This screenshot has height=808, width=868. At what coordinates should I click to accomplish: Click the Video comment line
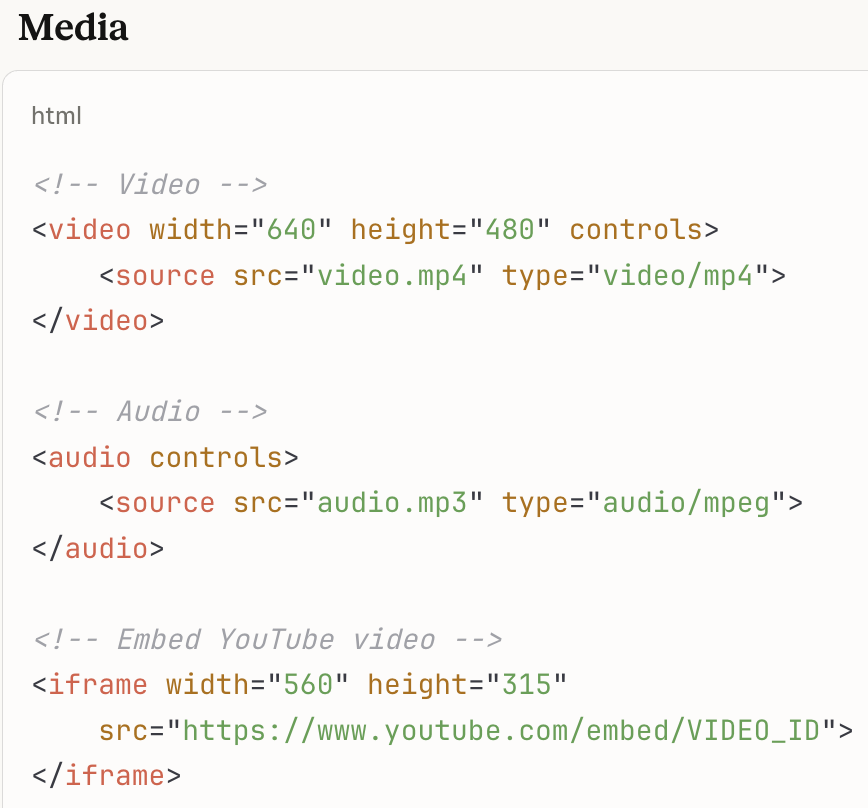[x=150, y=184]
